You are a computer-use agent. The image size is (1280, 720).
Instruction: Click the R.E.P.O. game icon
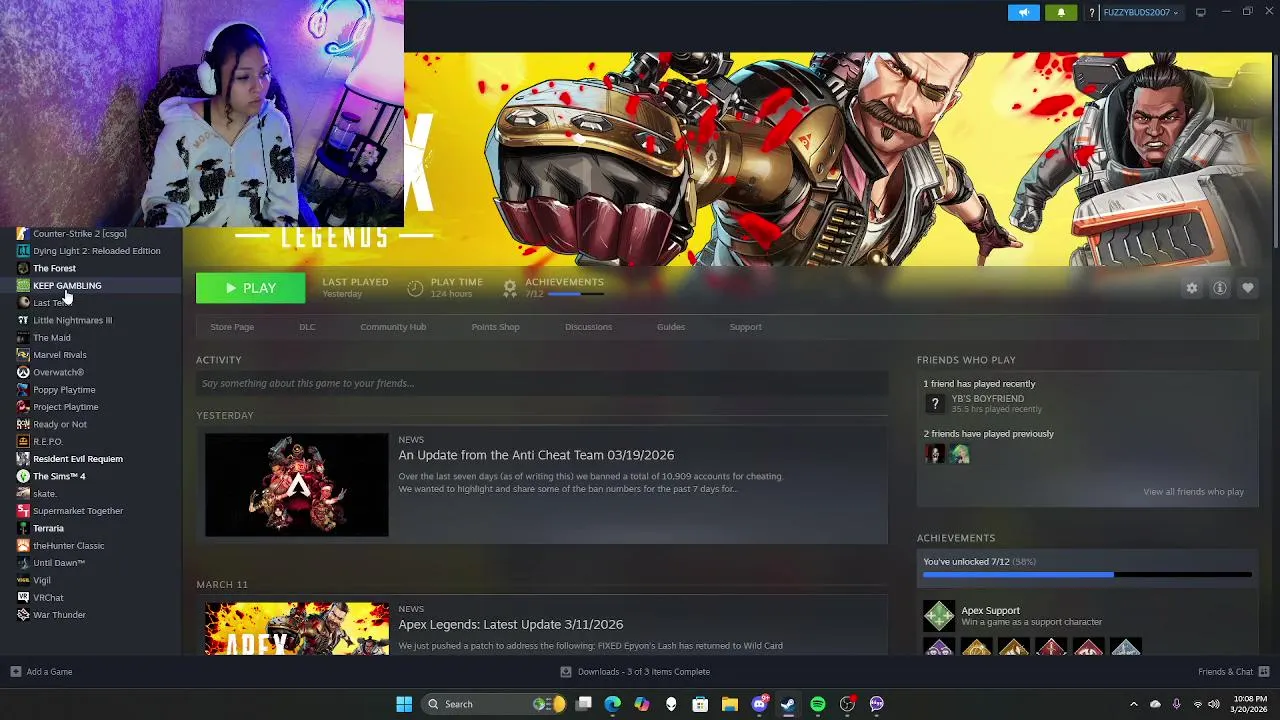(23, 442)
